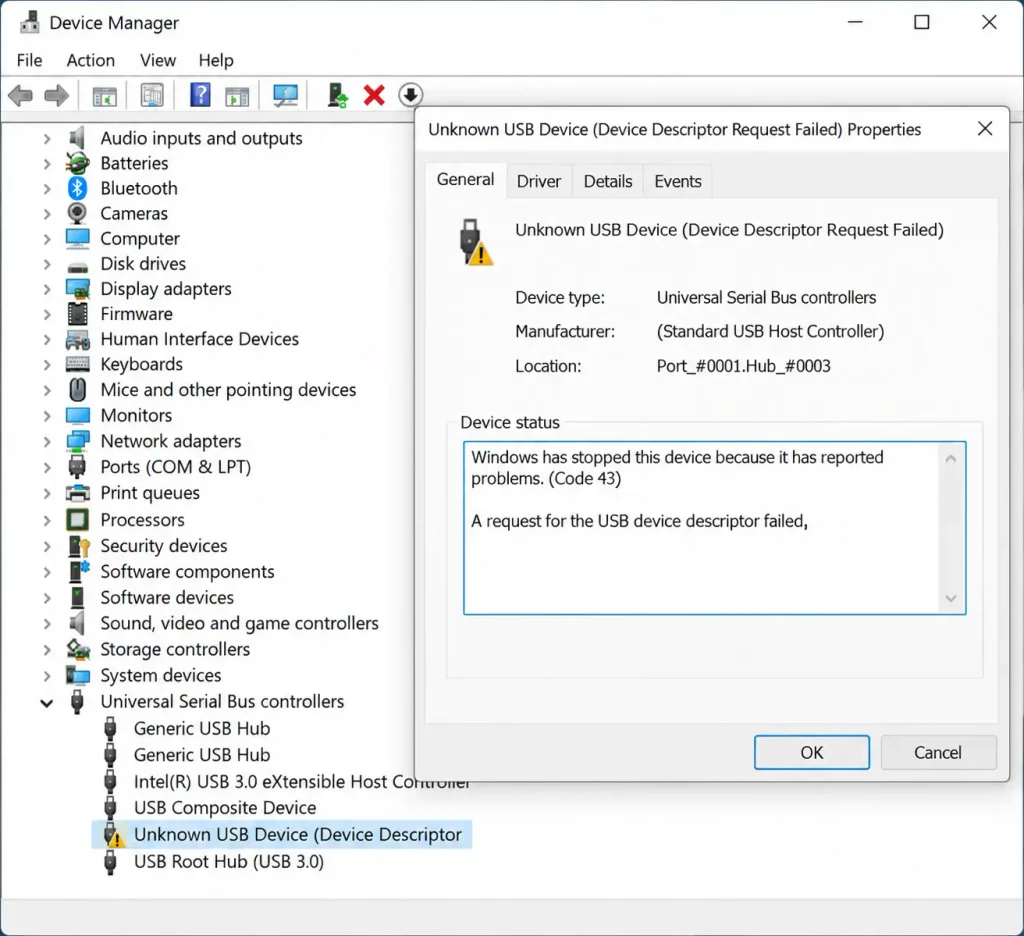Expand the Computer category chevron
The image size is (1024, 936).
coord(46,239)
